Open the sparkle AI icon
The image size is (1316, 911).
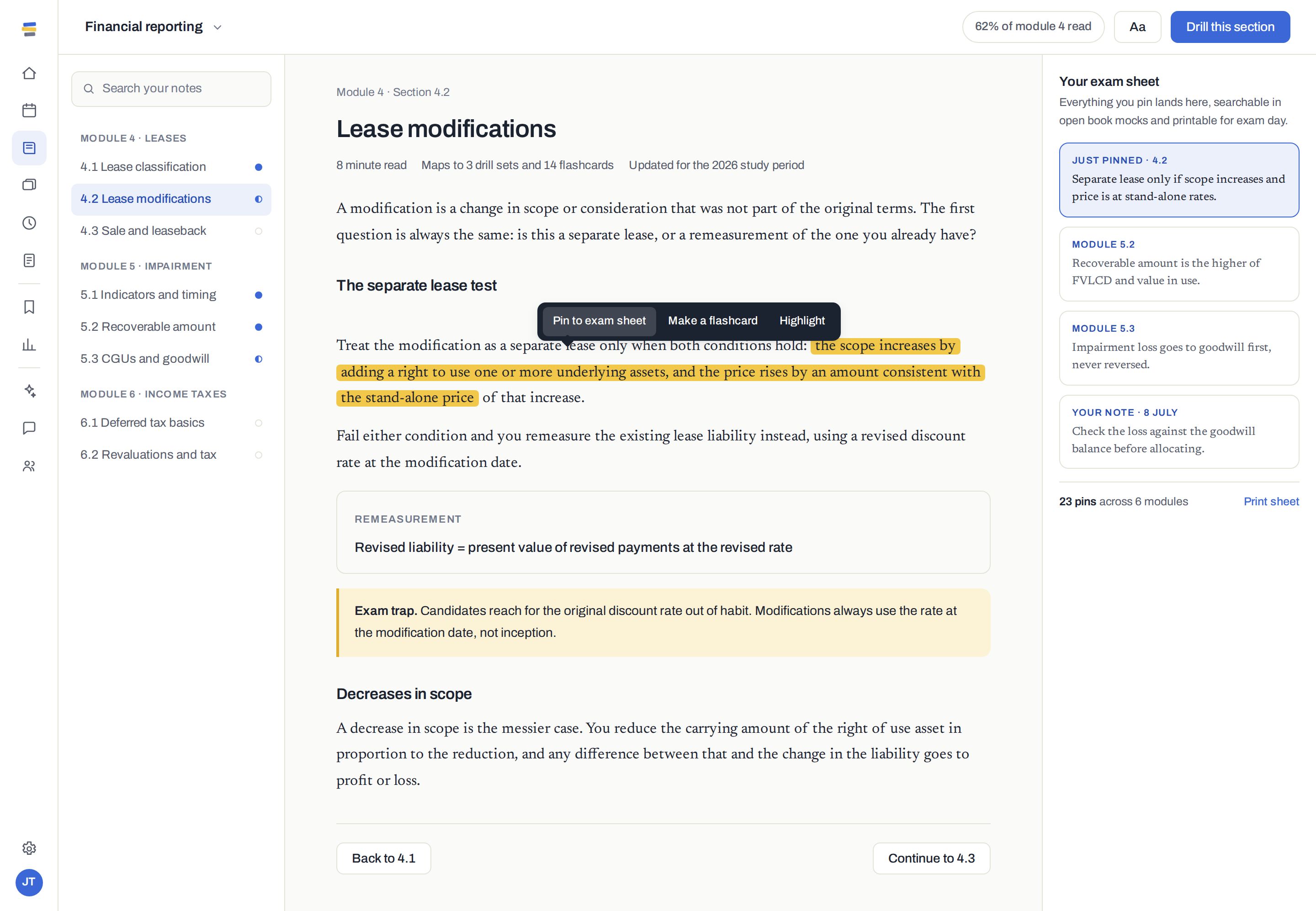(x=29, y=391)
